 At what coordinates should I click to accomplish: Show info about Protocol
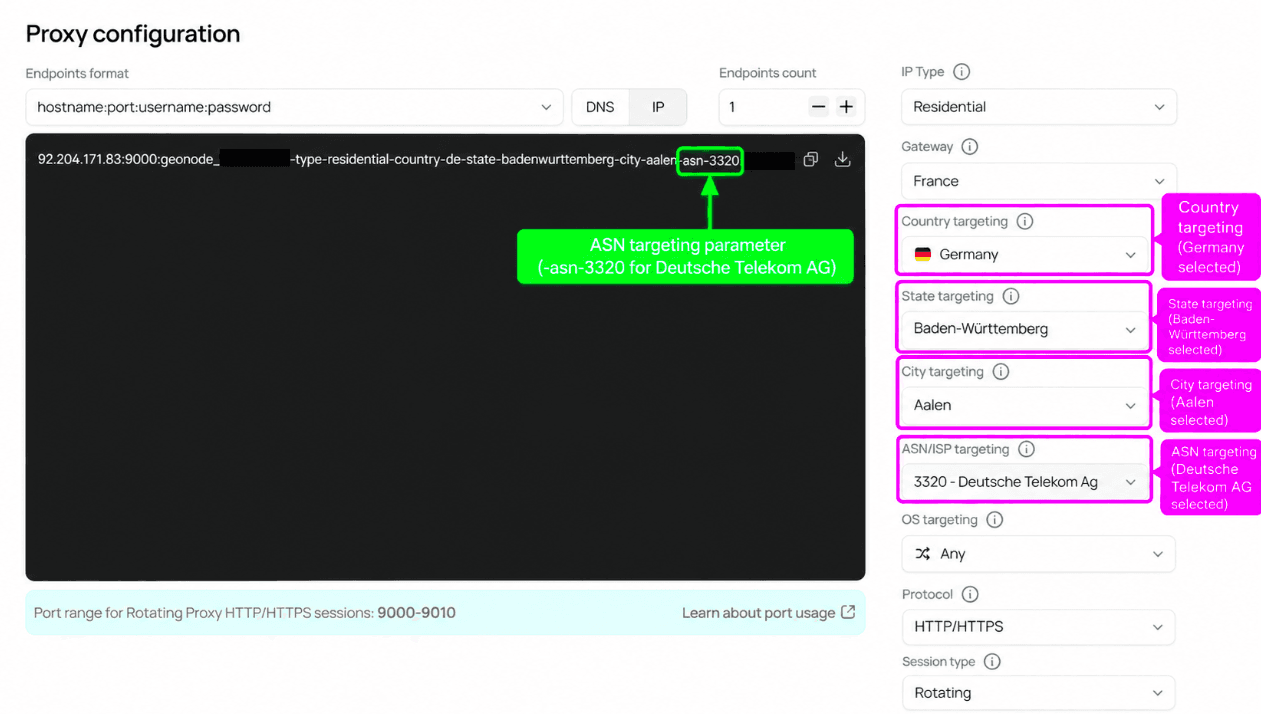tap(970, 595)
